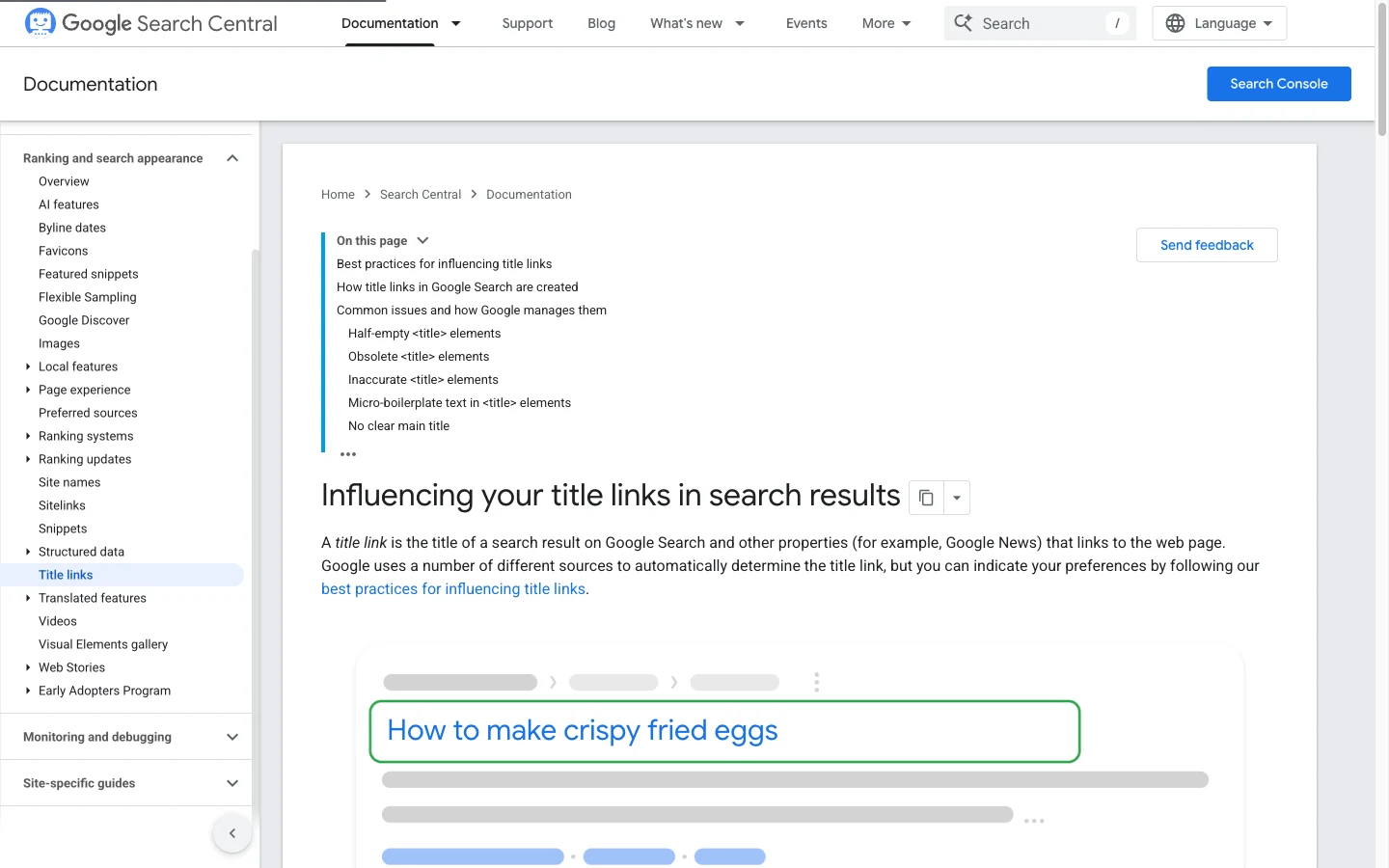Go to the Support tab

pyautogui.click(x=528, y=23)
